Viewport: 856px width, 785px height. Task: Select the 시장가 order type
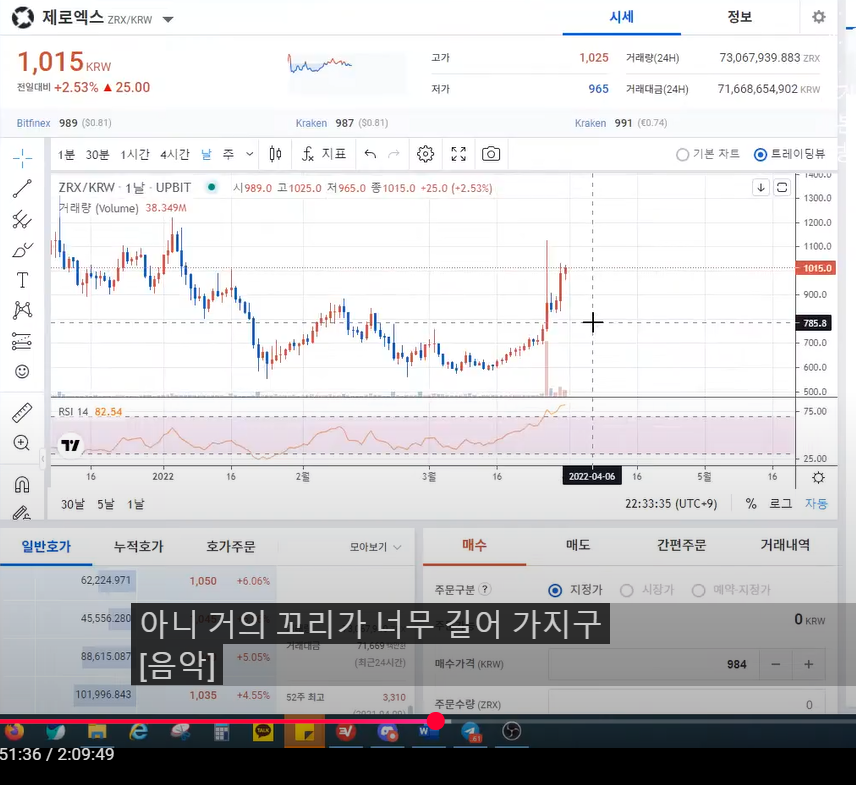pyautogui.click(x=647, y=590)
